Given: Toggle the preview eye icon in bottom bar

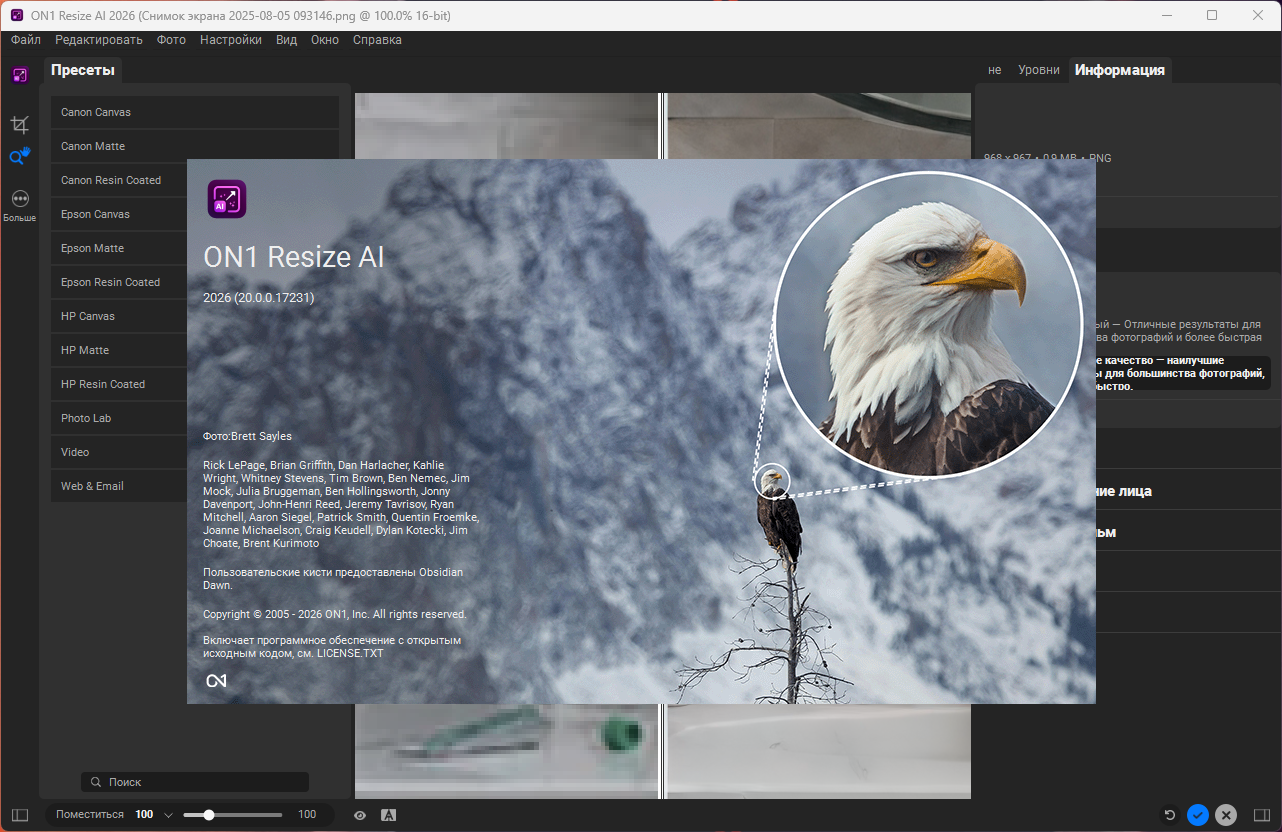Looking at the screenshot, I should pyautogui.click(x=360, y=815).
